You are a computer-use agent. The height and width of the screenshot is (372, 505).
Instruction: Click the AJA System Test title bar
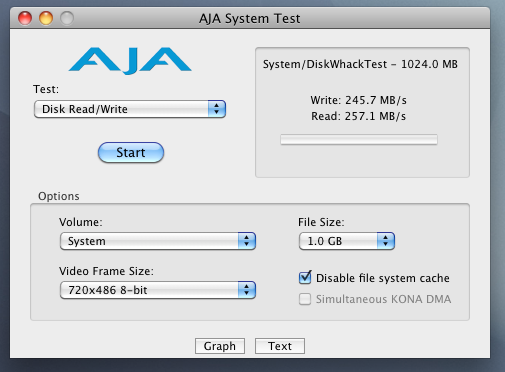coord(250,18)
